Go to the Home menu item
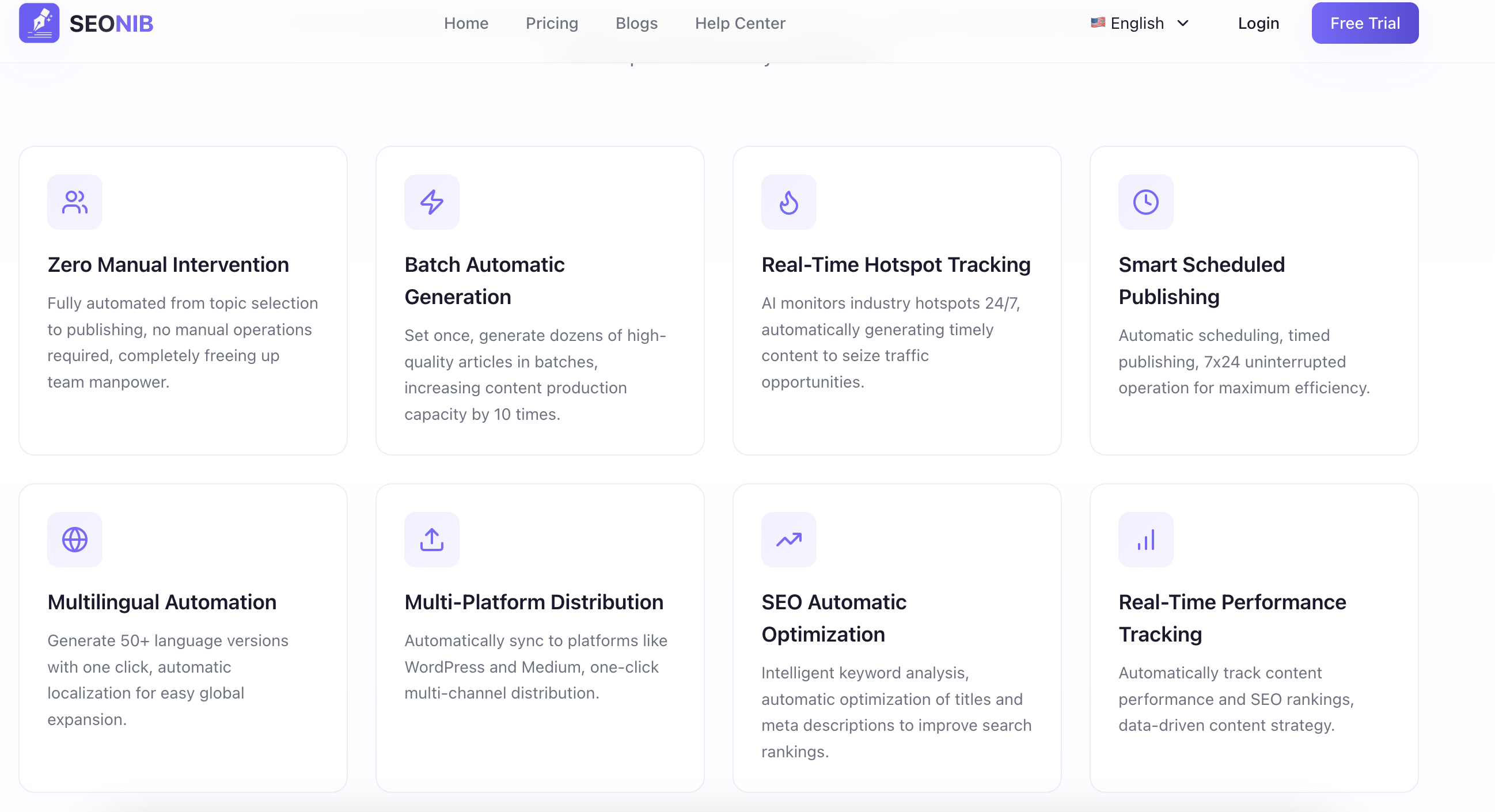 point(466,23)
